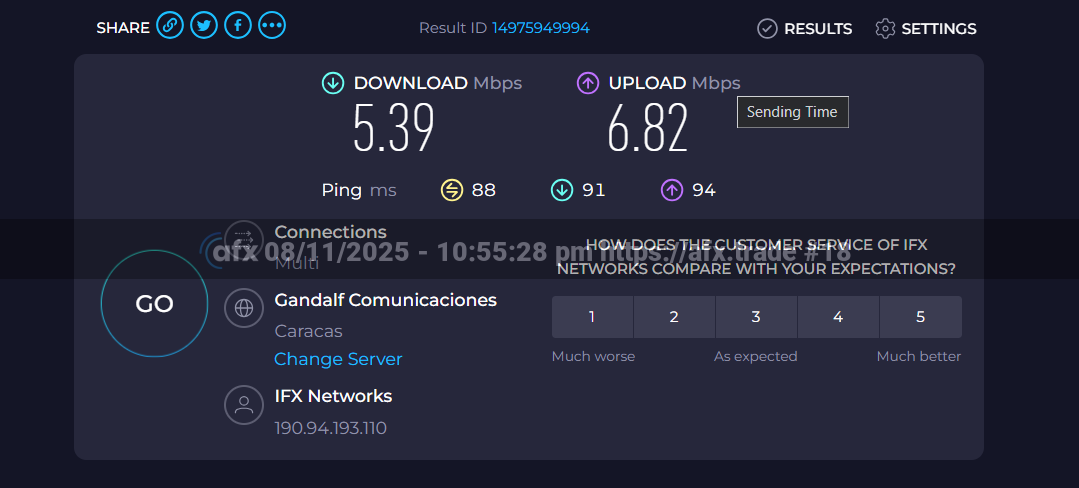The height and width of the screenshot is (488, 1079).
Task: Open more sharing options ellipsis icon
Action: [272, 27]
